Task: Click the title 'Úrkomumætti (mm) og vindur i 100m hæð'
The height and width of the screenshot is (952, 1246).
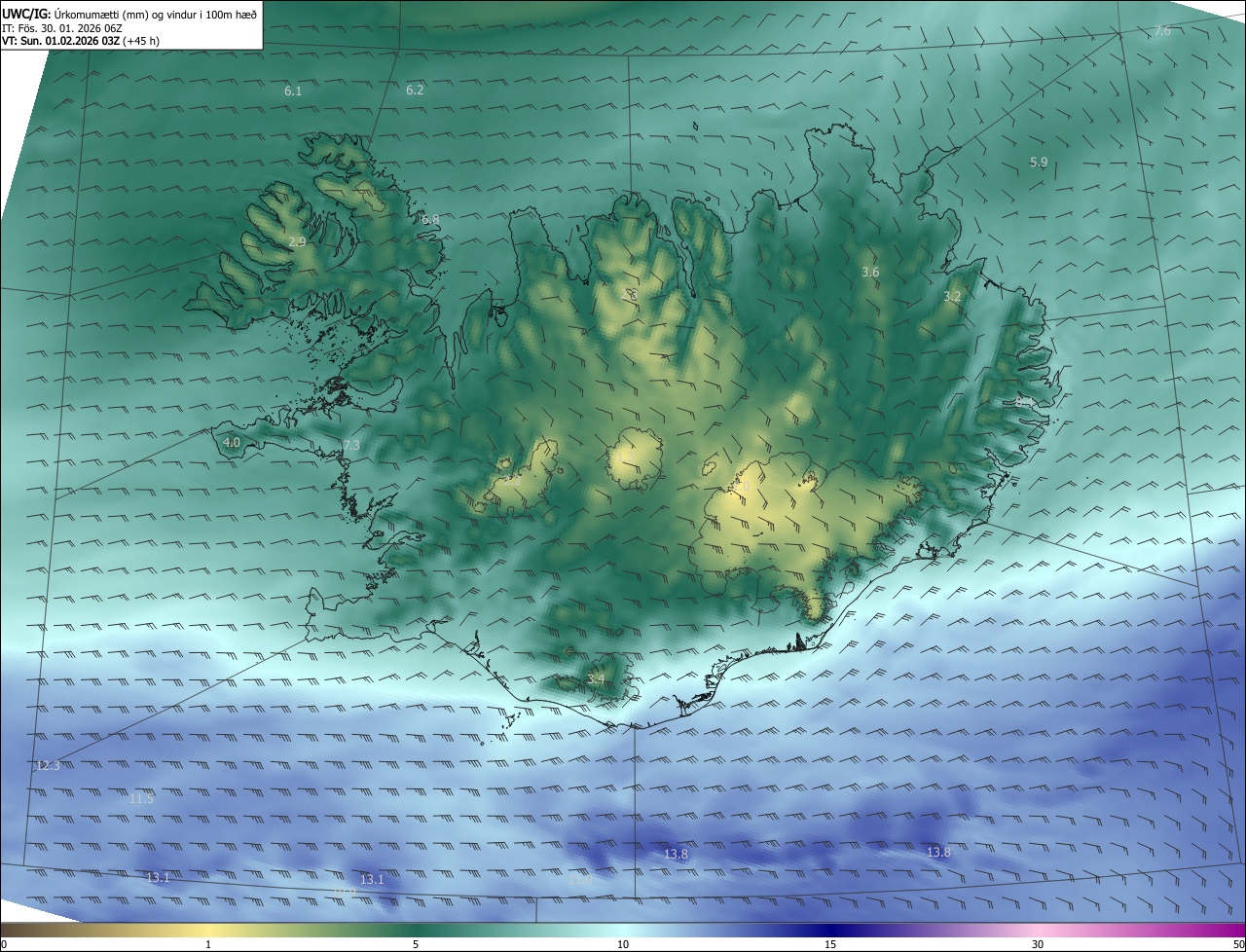Action: [x=155, y=15]
